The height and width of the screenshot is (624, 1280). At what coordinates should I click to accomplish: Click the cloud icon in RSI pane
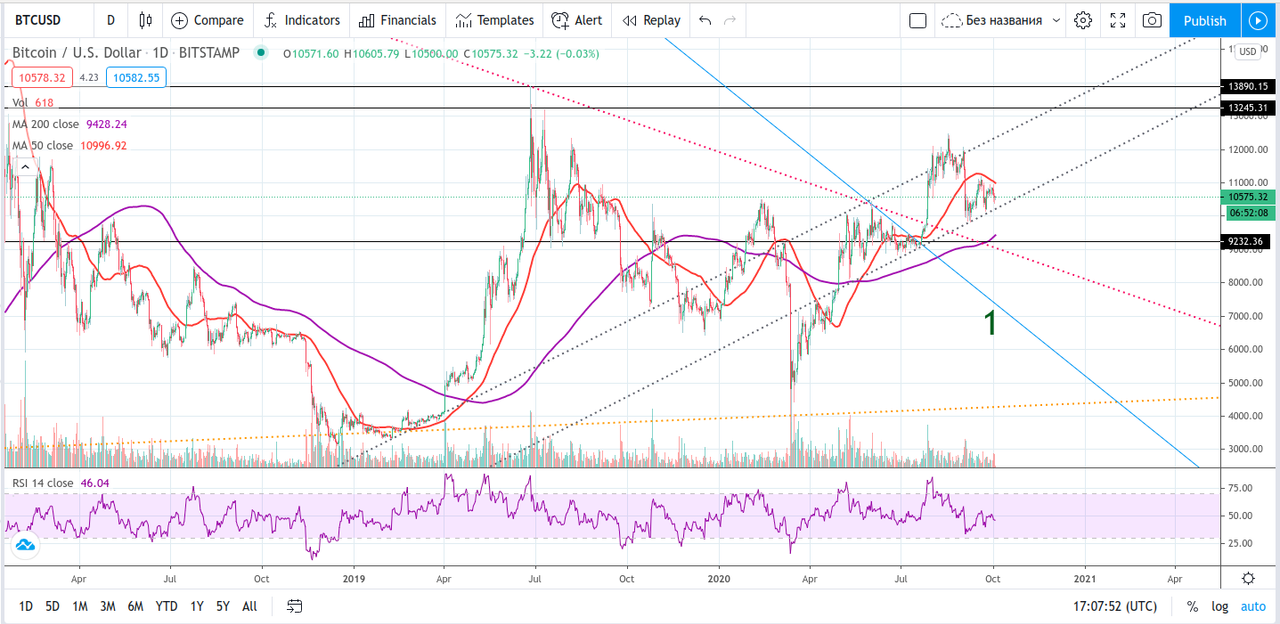pos(25,545)
